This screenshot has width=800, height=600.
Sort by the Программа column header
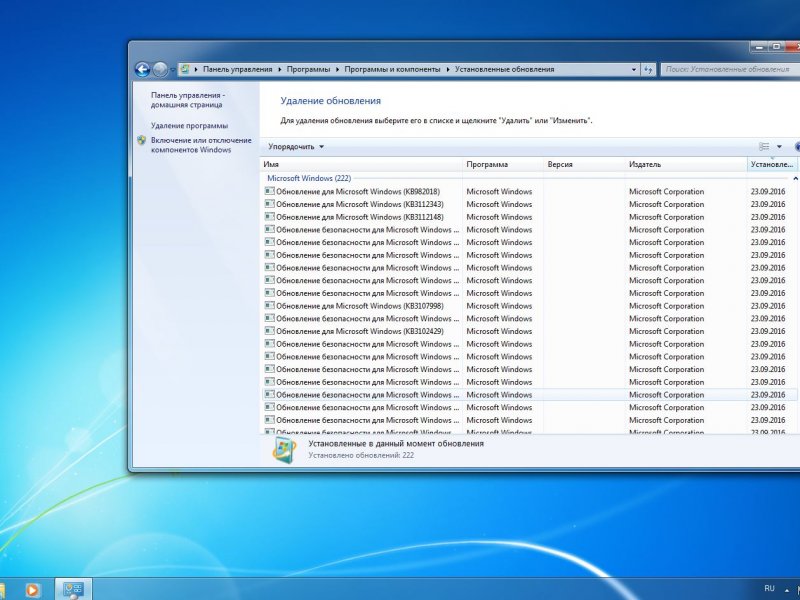click(503, 164)
